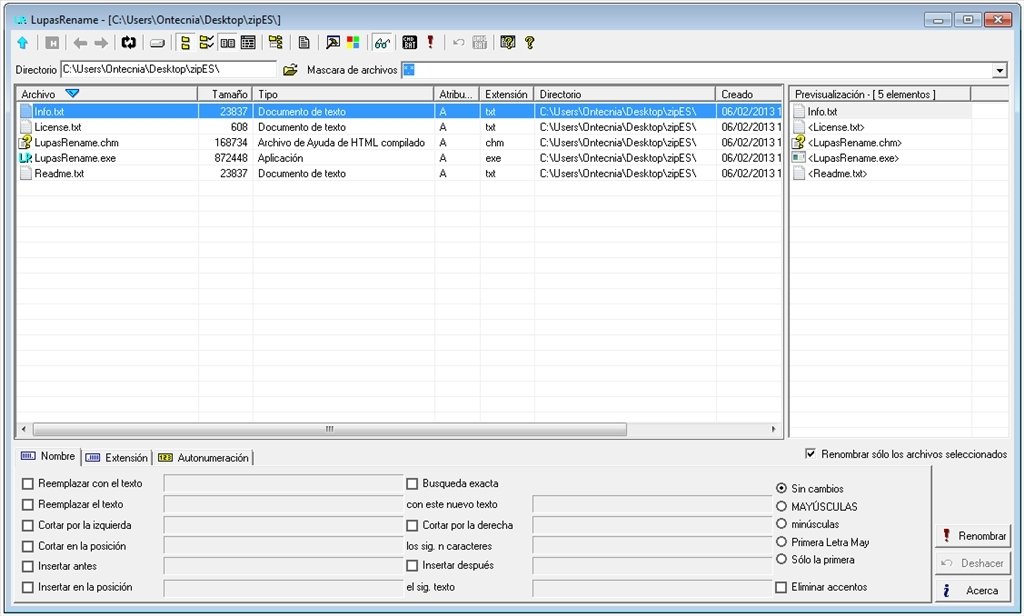Switch to the 'Autonumeración' tab

tap(204, 458)
